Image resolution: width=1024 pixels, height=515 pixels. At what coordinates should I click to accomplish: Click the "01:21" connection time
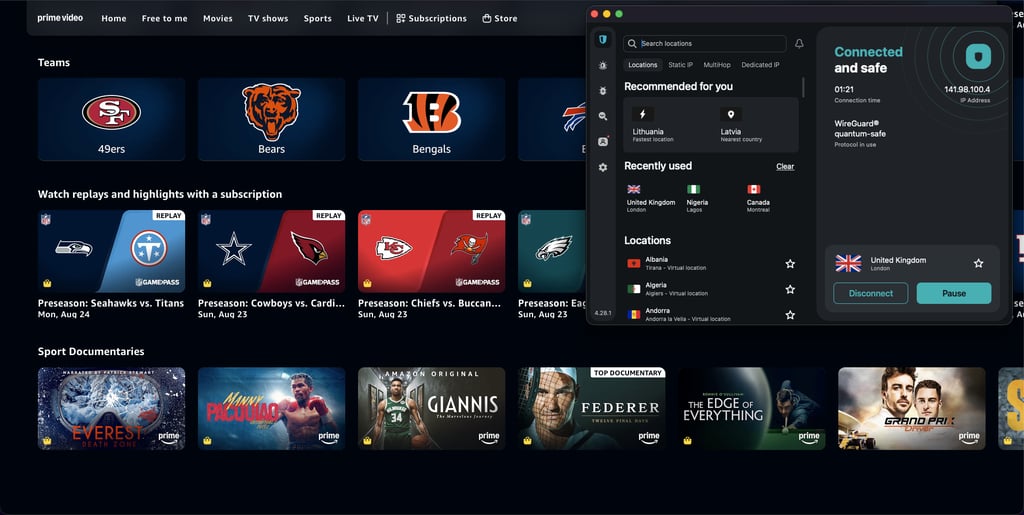tap(844, 89)
